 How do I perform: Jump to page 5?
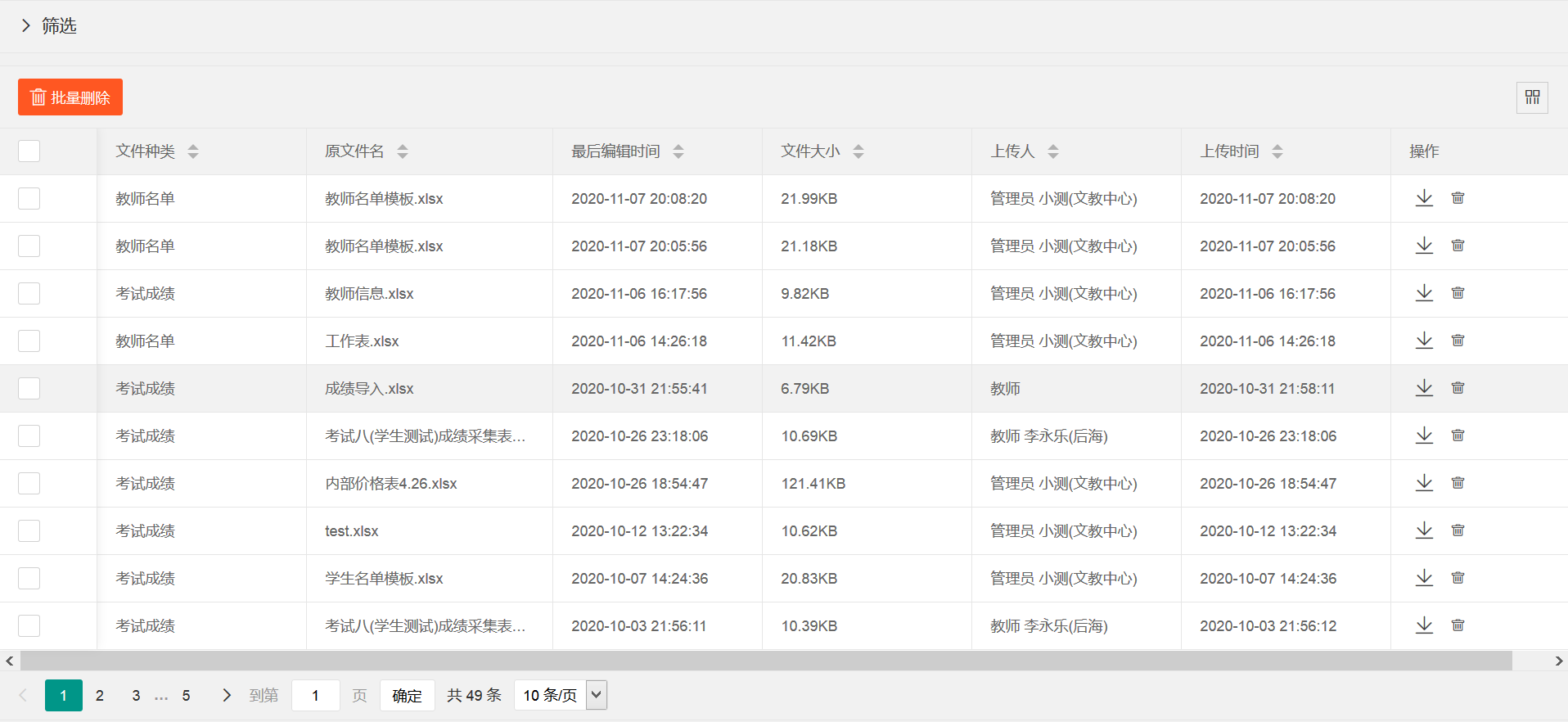pos(186,696)
